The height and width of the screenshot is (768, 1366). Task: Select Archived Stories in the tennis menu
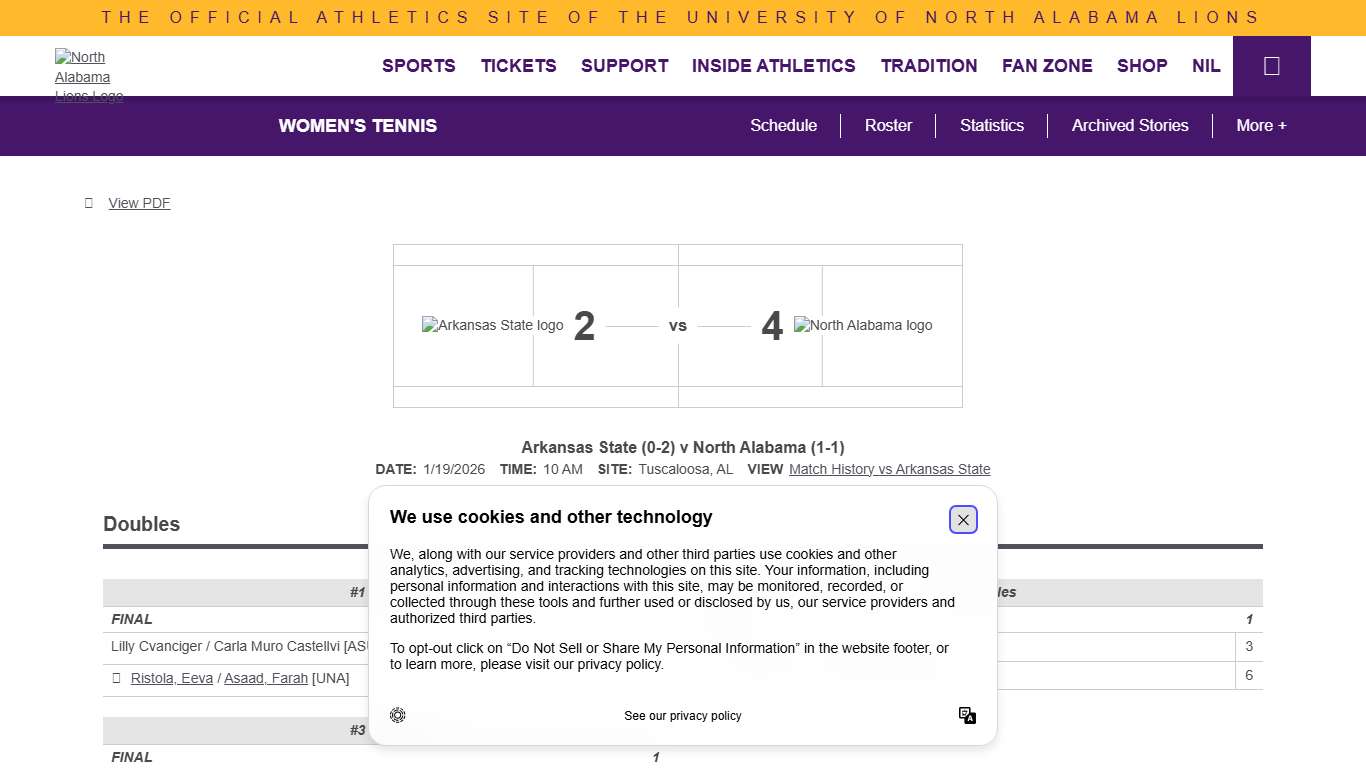(1130, 125)
